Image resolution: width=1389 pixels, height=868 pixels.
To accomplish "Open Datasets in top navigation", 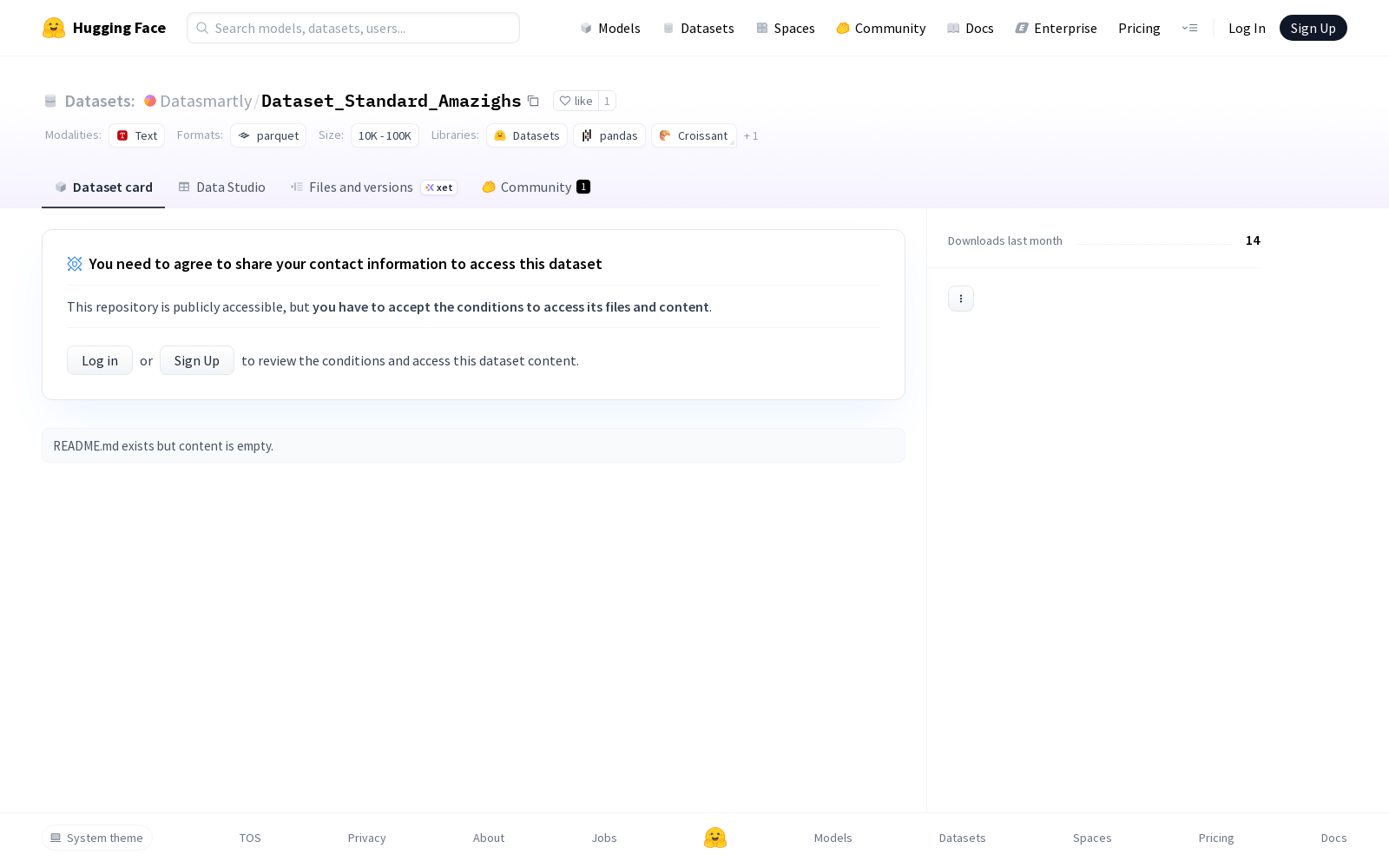I will pyautogui.click(x=698, y=28).
